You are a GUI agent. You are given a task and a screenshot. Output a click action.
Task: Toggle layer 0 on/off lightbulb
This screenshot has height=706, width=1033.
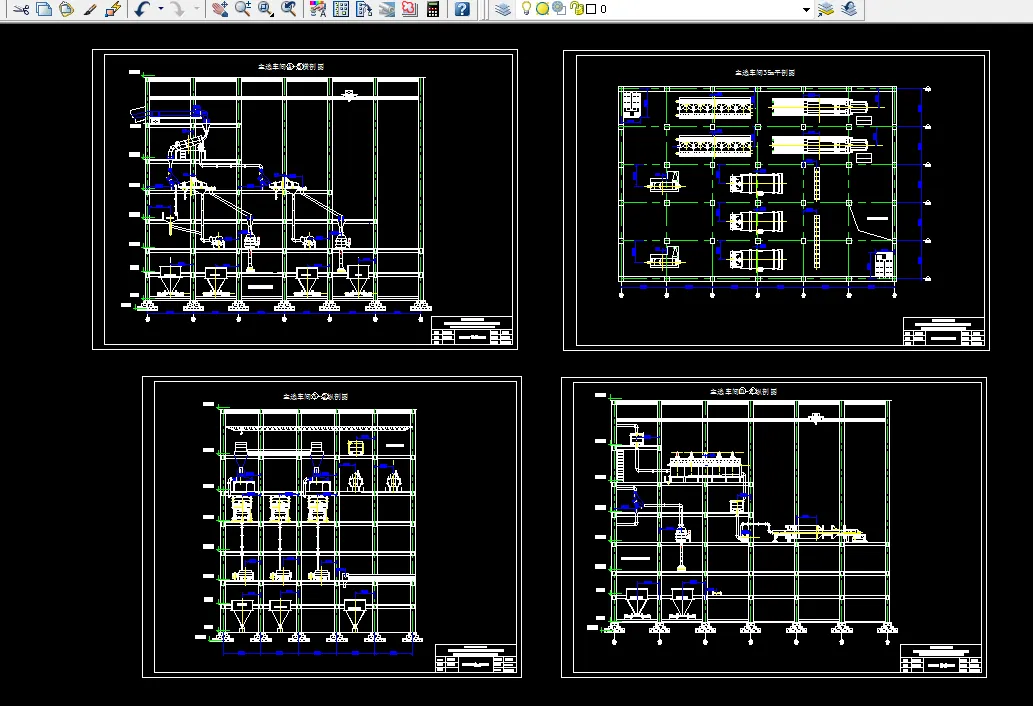tap(526, 9)
